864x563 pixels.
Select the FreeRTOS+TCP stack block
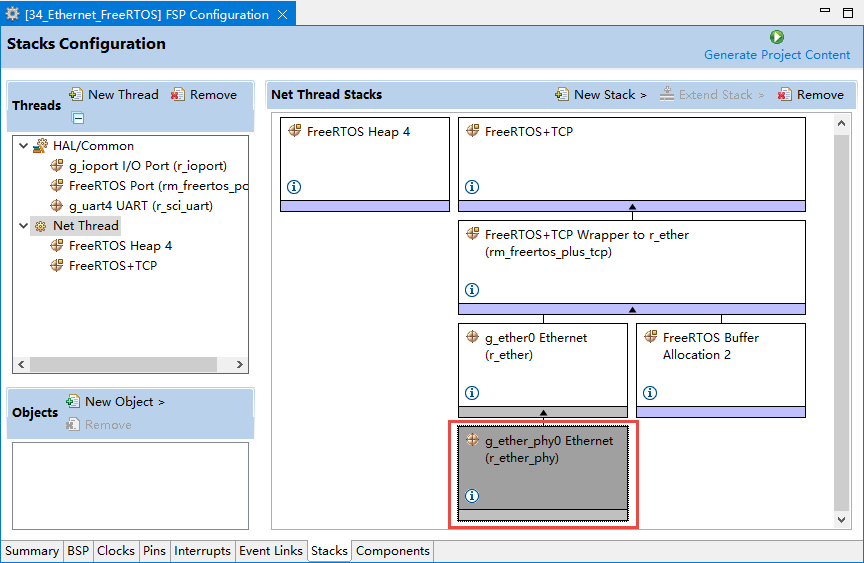(632, 164)
